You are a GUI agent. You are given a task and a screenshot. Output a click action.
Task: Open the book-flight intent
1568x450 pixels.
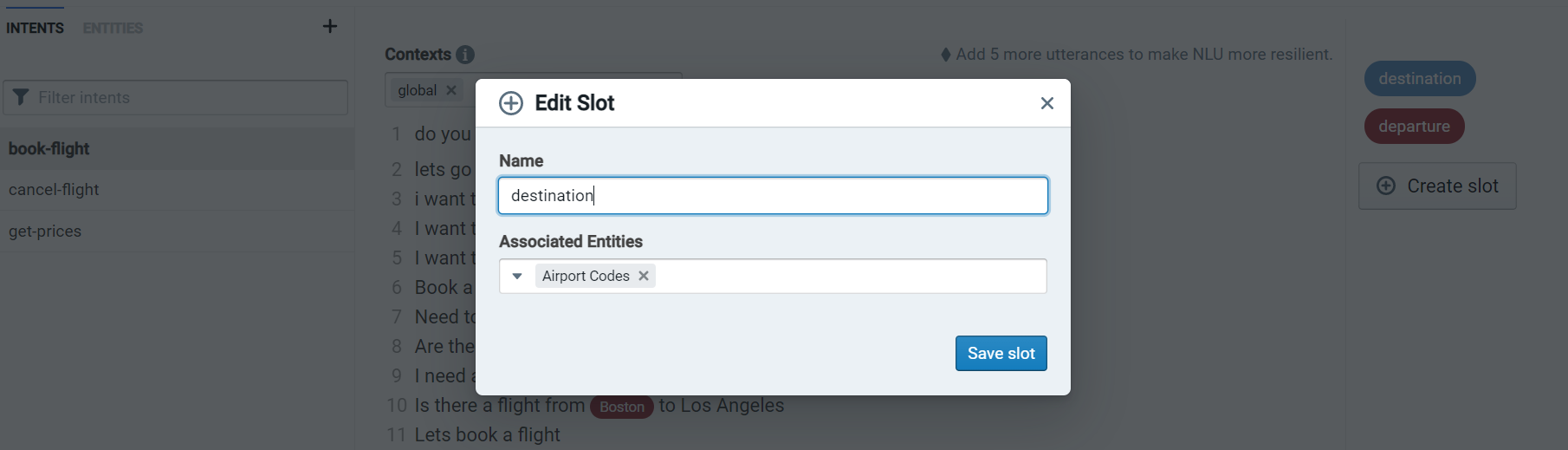pos(49,148)
